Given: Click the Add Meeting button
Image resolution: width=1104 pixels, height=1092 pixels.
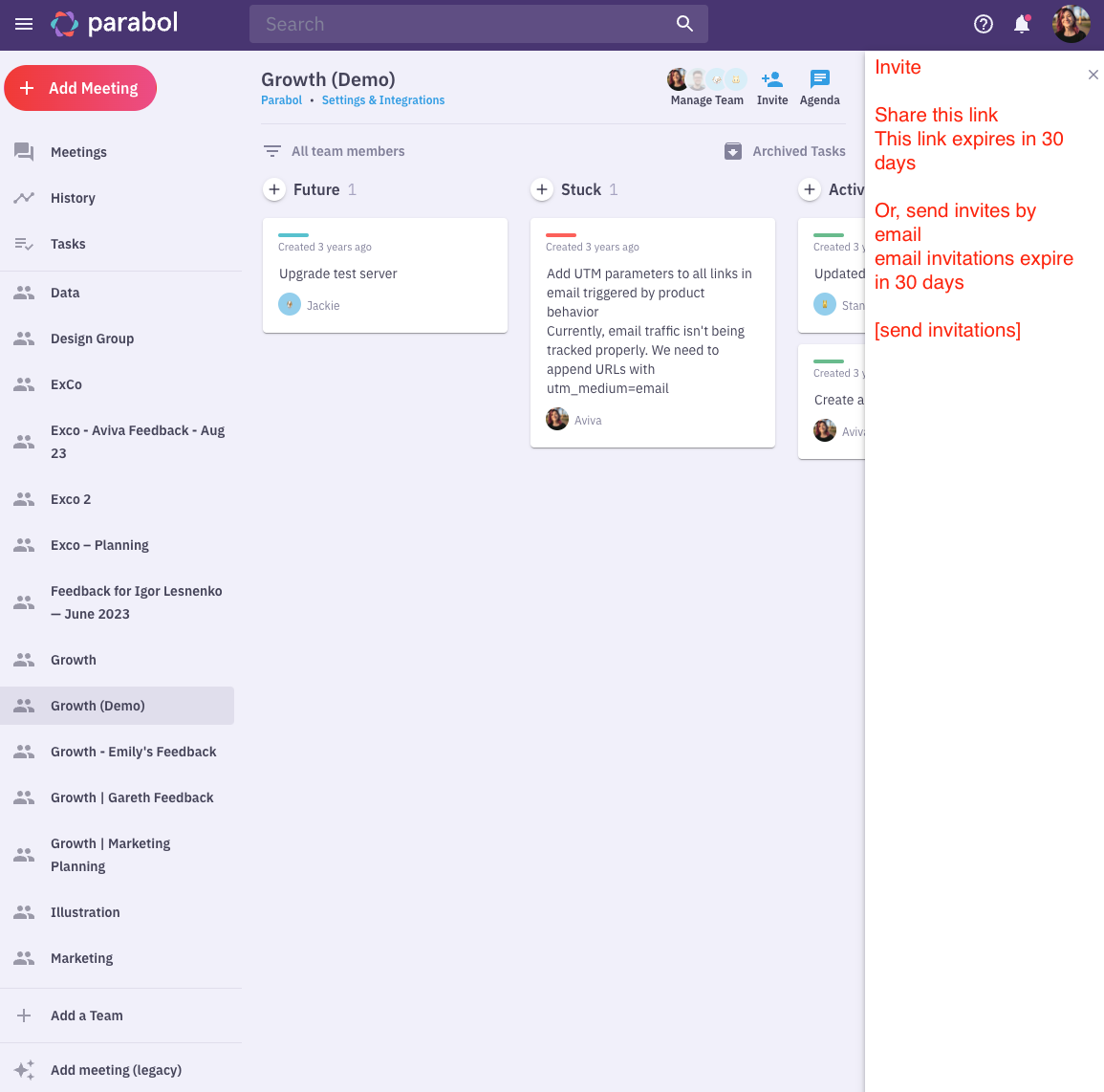Looking at the screenshot, I should [80, 87].
